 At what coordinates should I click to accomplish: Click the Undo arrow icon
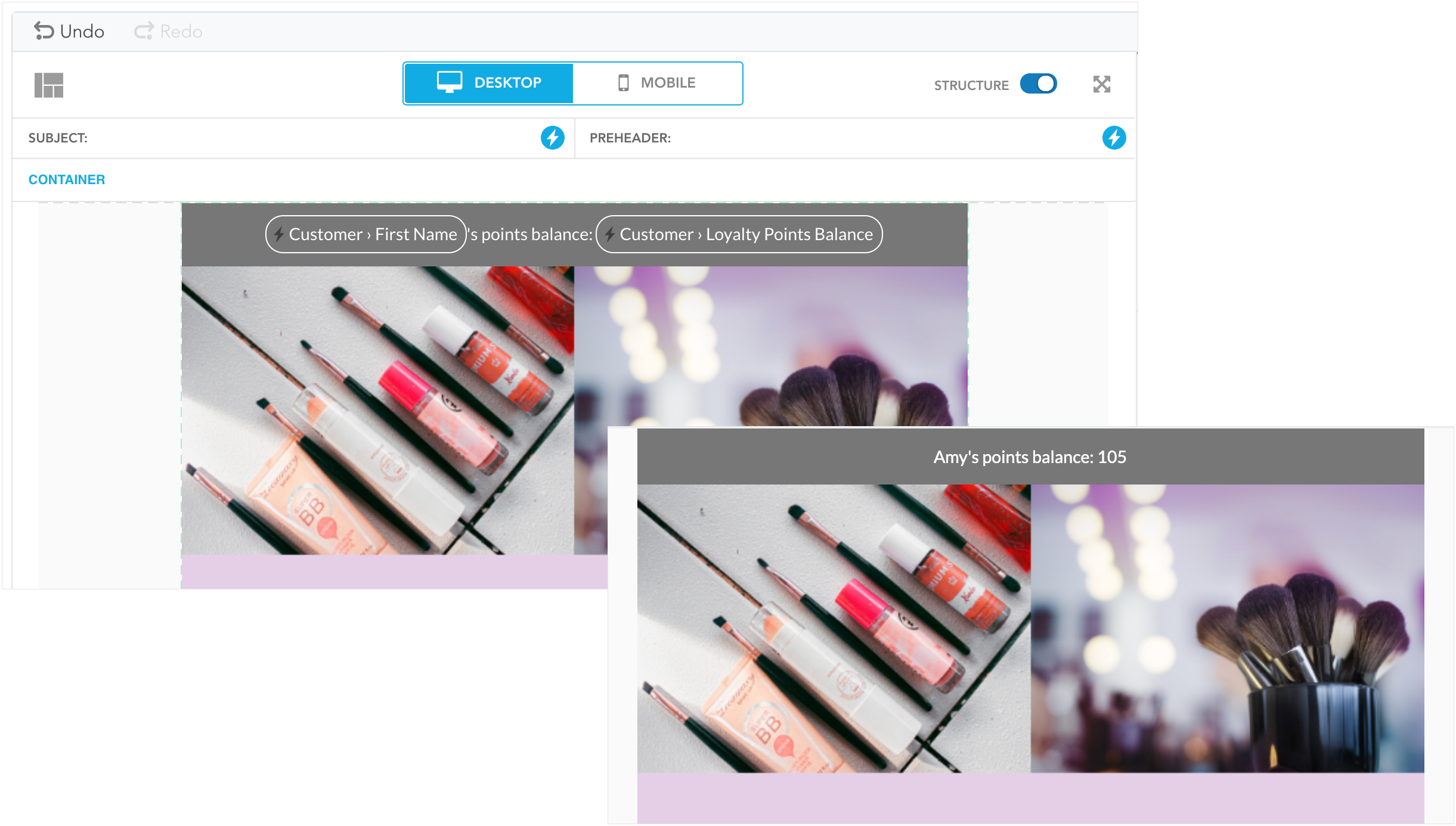(44, 30)
